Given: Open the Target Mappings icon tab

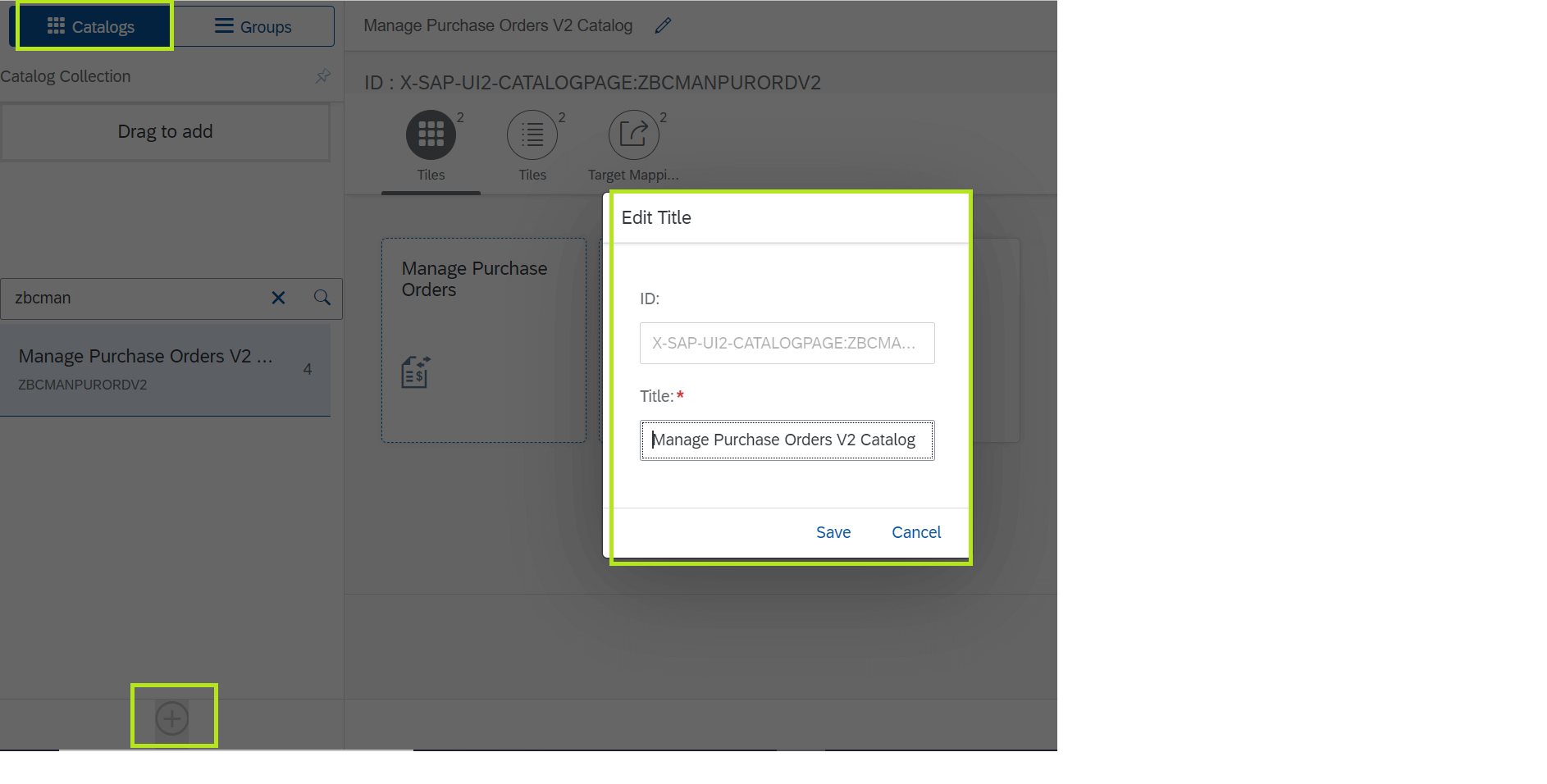Looking at the screenshot, I should (633, 134).
